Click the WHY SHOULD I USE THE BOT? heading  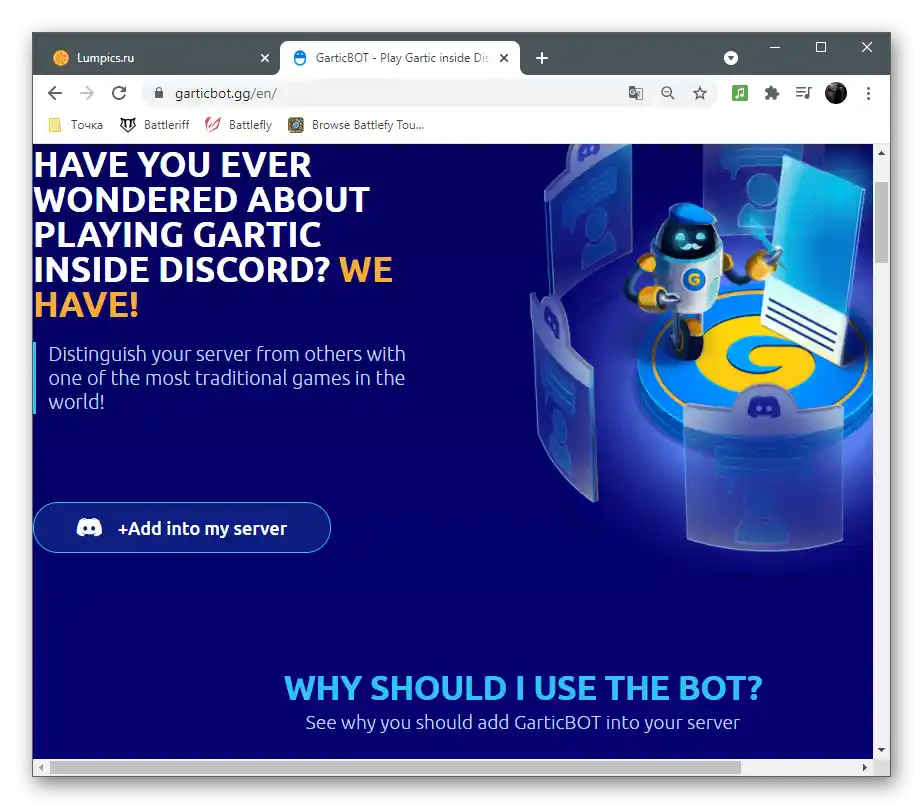coord(523,688)
